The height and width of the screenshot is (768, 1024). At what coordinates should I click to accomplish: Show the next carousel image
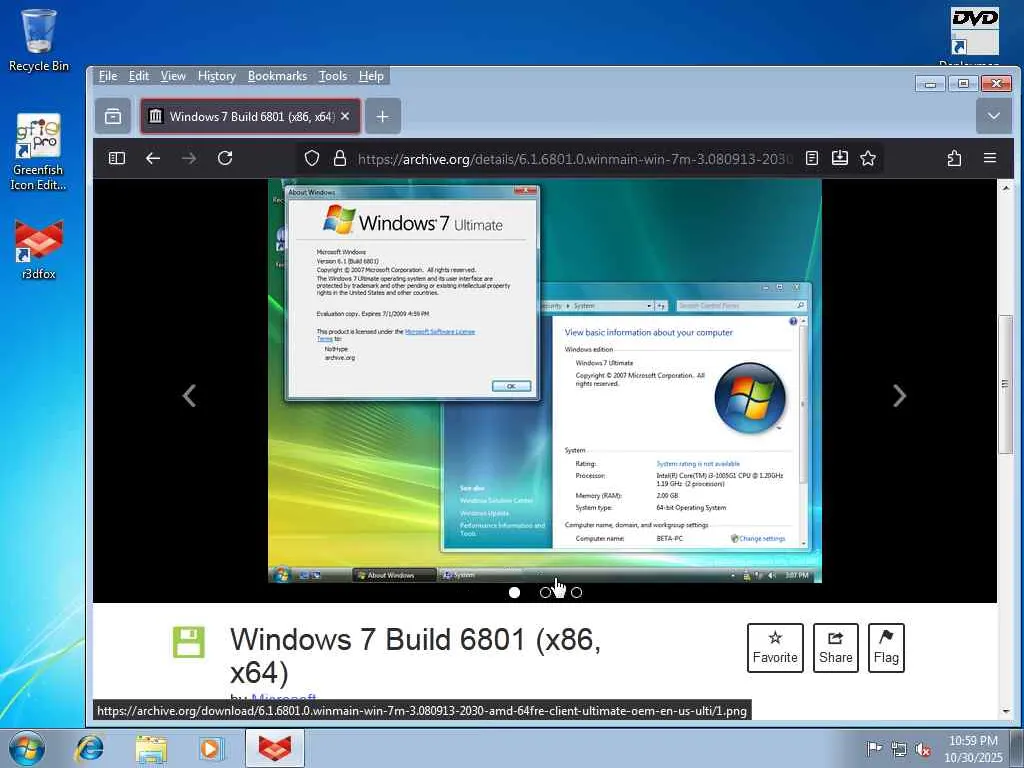899,396
